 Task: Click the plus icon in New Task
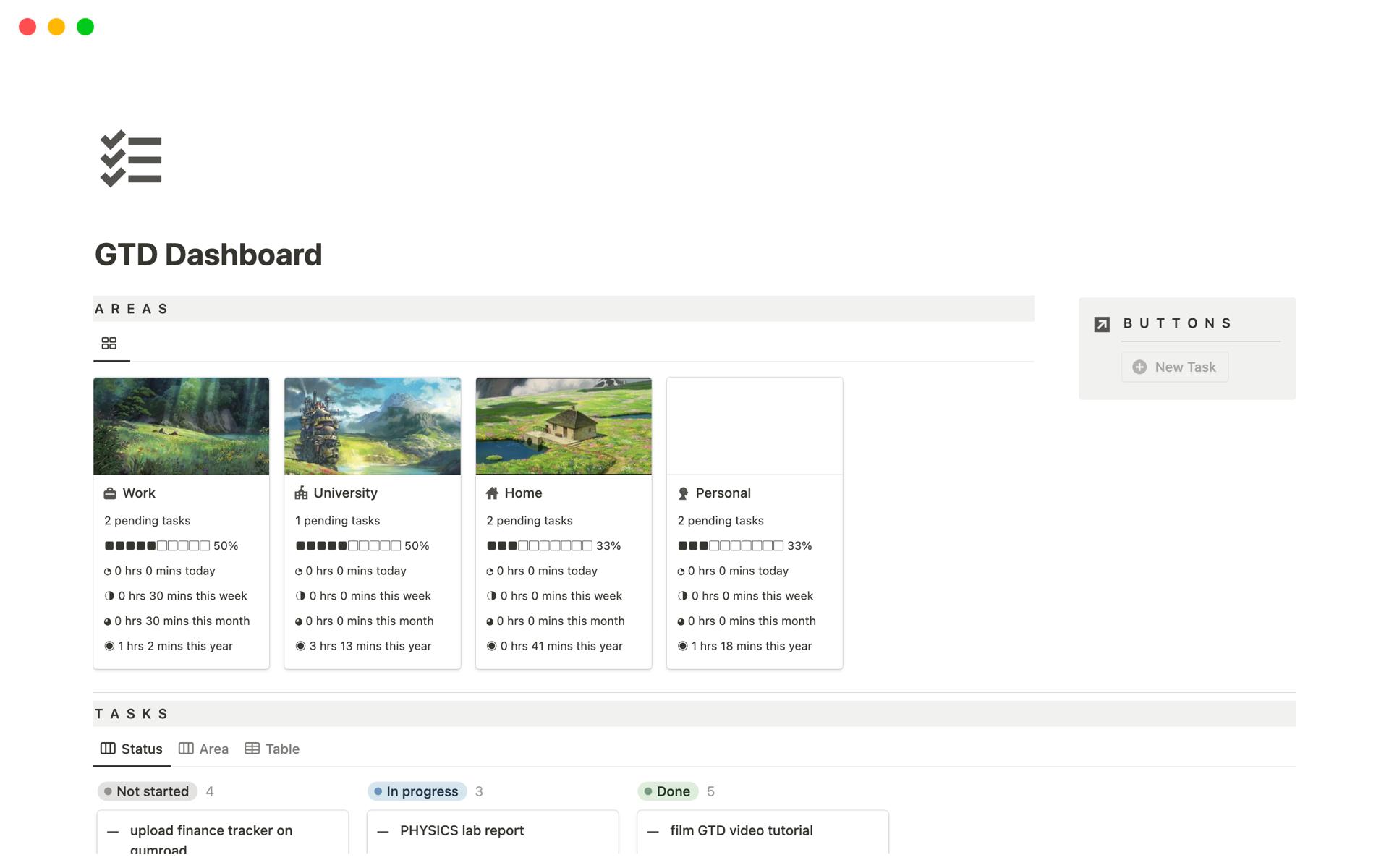pyautogui.click(x=1139, y=367)
